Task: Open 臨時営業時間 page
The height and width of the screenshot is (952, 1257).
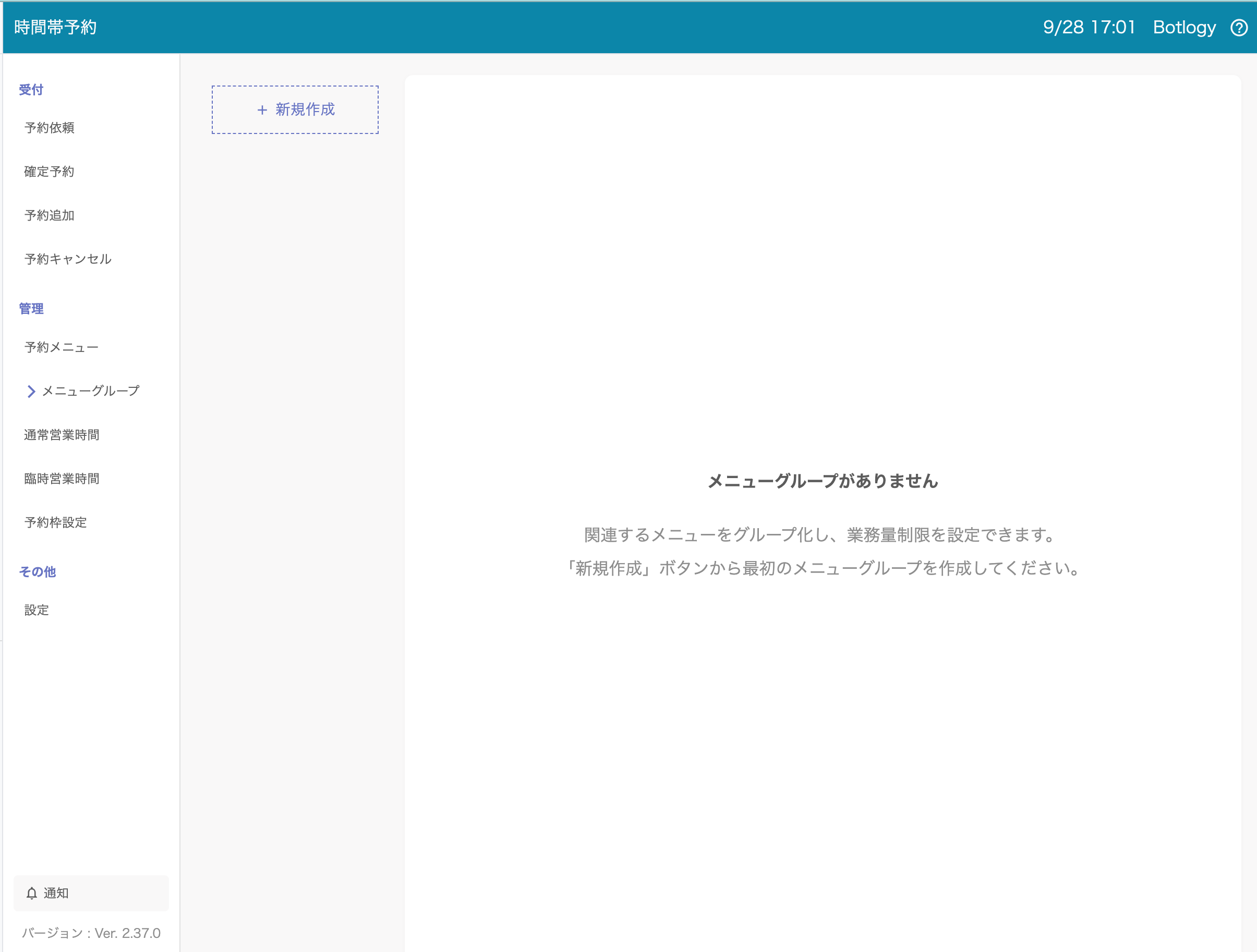Action: pyautogui.click(x=62, y=478)
